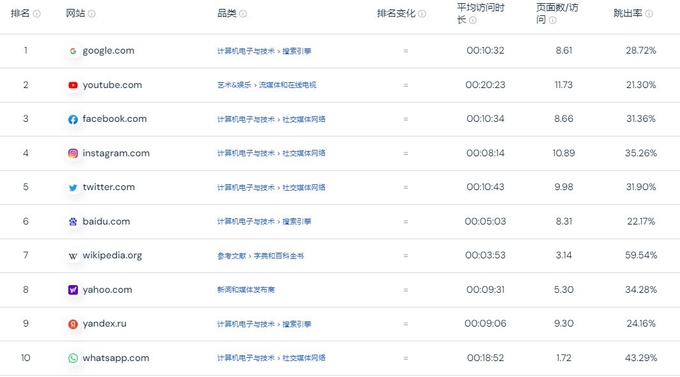The image size is (680, 377).
Task: Click info icon next to 网站 header
Action: (92, 14)
